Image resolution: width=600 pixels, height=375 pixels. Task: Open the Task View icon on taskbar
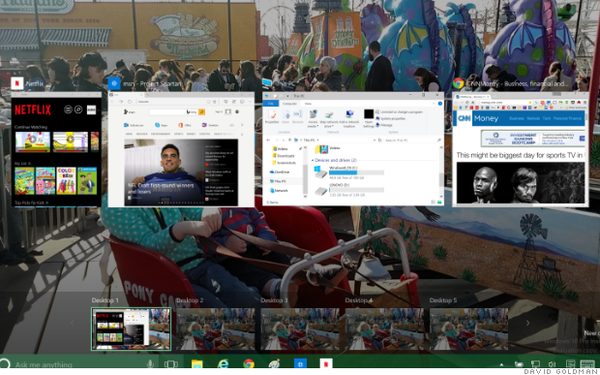coord(171,364)
